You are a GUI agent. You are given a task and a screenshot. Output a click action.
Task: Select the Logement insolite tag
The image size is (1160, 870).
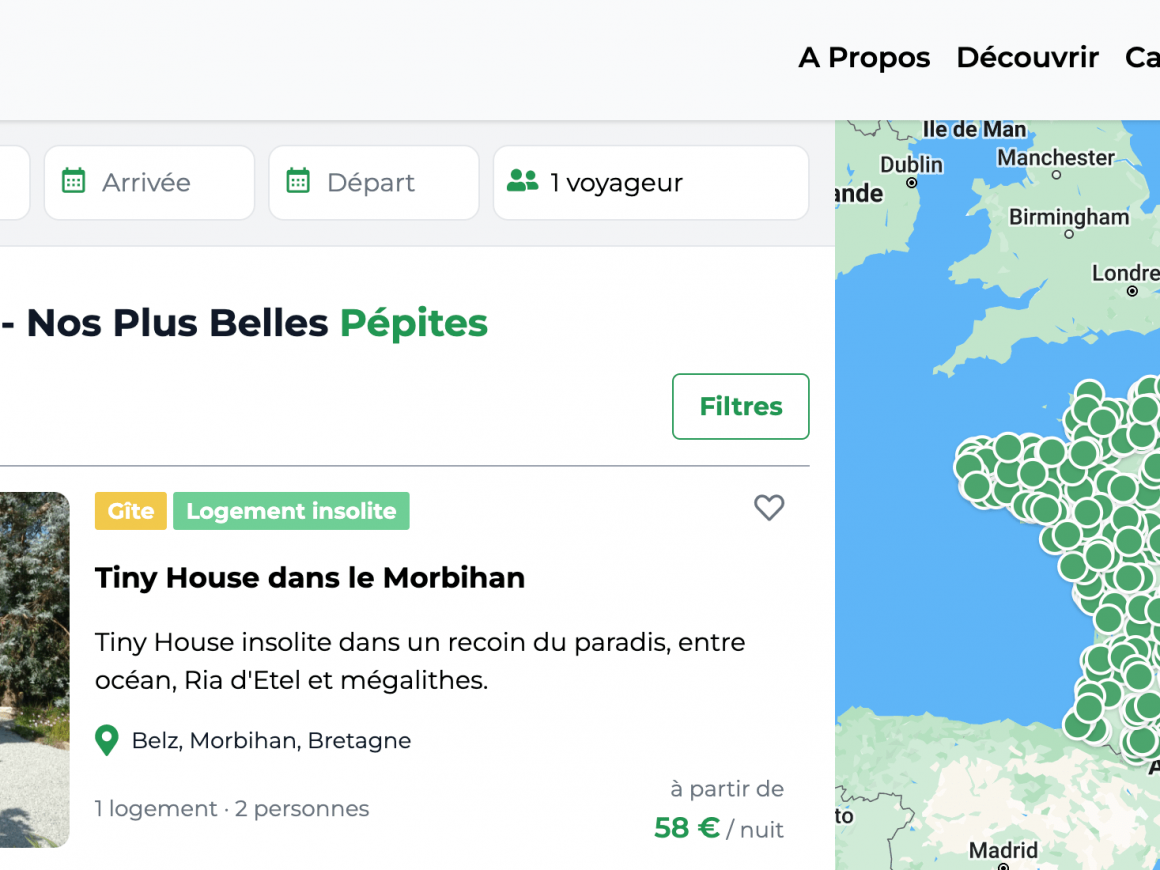[x=291, y=510]
